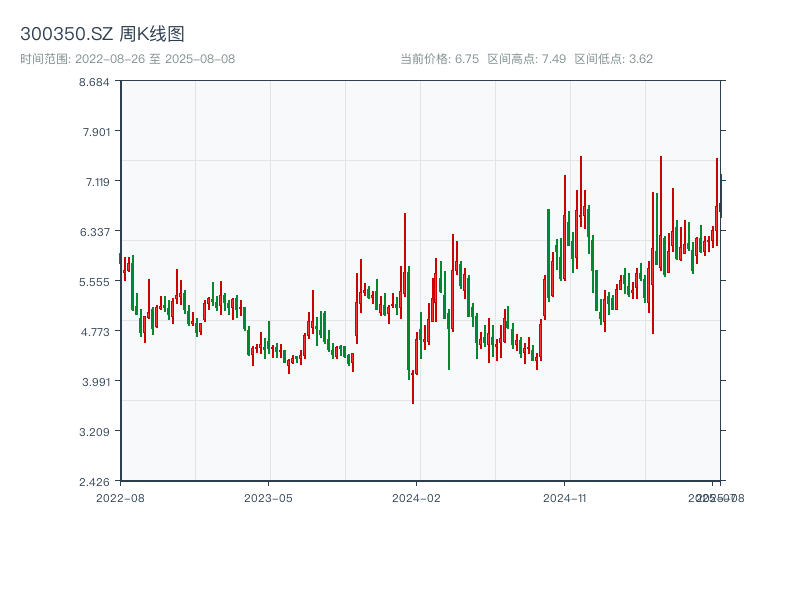Click the 当前价格: 6.75 label
Viewport: 800px width, 600px height.
point(440,59)
